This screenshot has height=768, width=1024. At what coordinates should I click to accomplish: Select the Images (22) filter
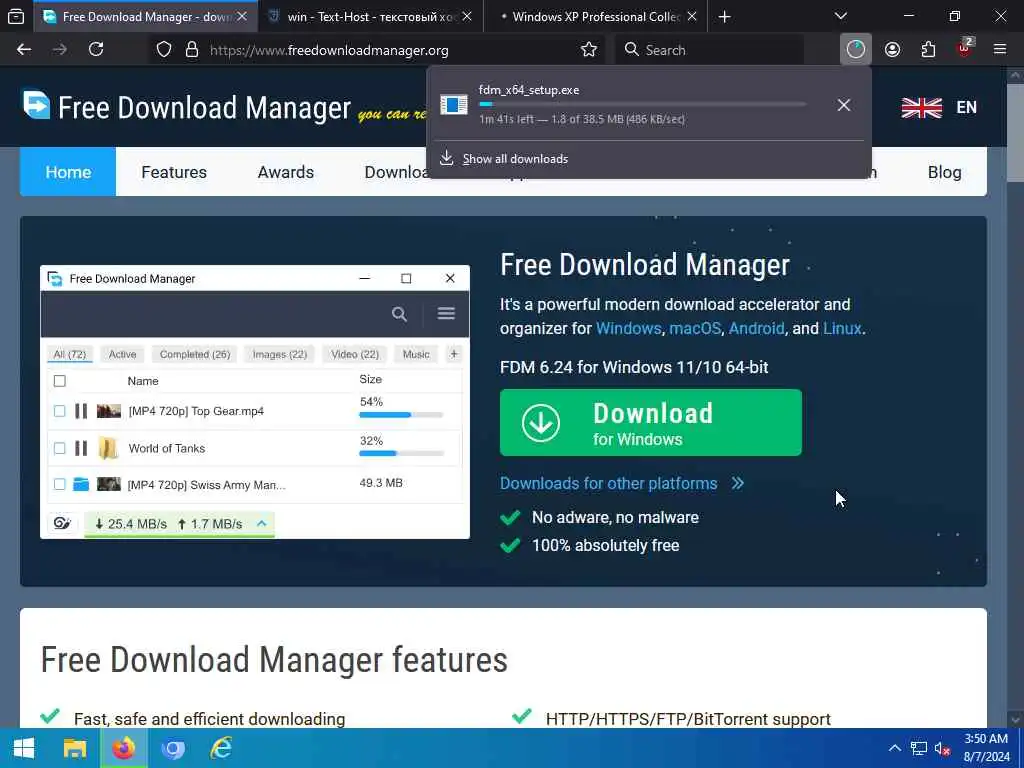(280, 354)
